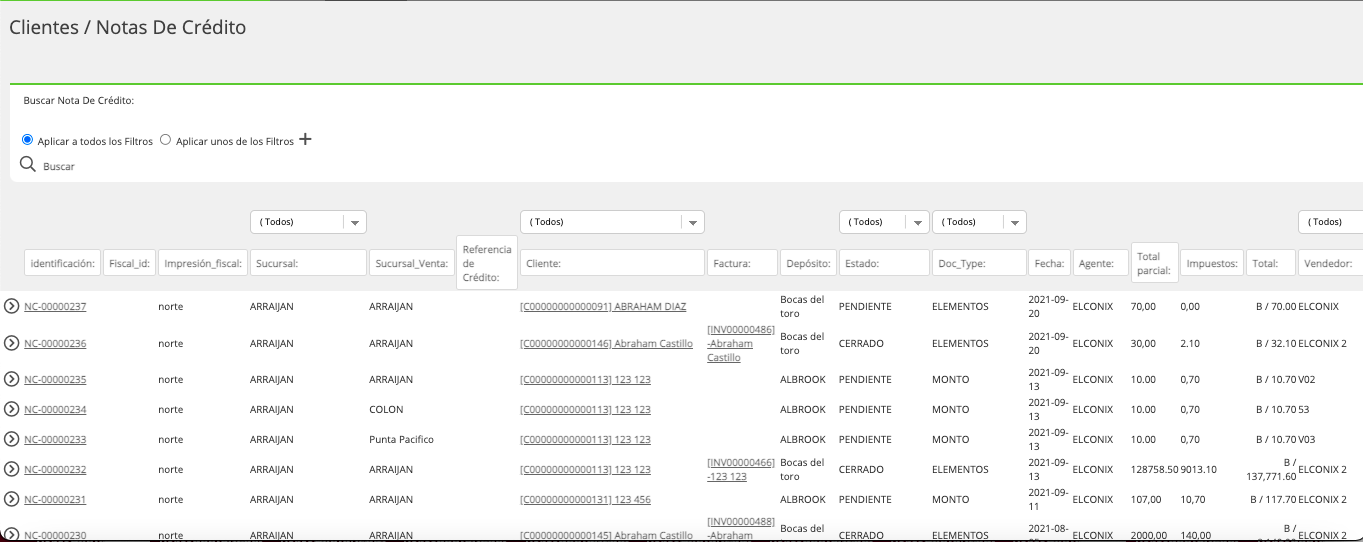
Task: Open the Doc_Type (Todos) dropdown
Action: click(979, 222)
